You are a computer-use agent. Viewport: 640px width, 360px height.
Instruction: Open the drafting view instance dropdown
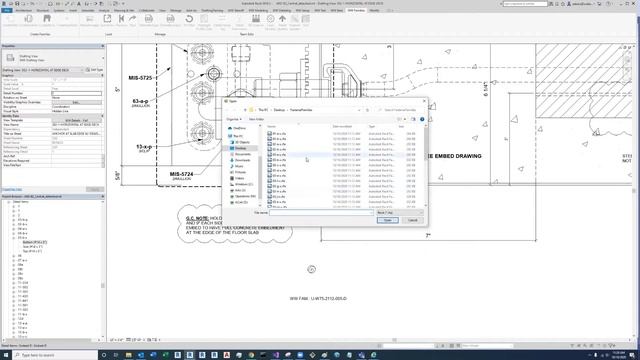click(43, 70)
